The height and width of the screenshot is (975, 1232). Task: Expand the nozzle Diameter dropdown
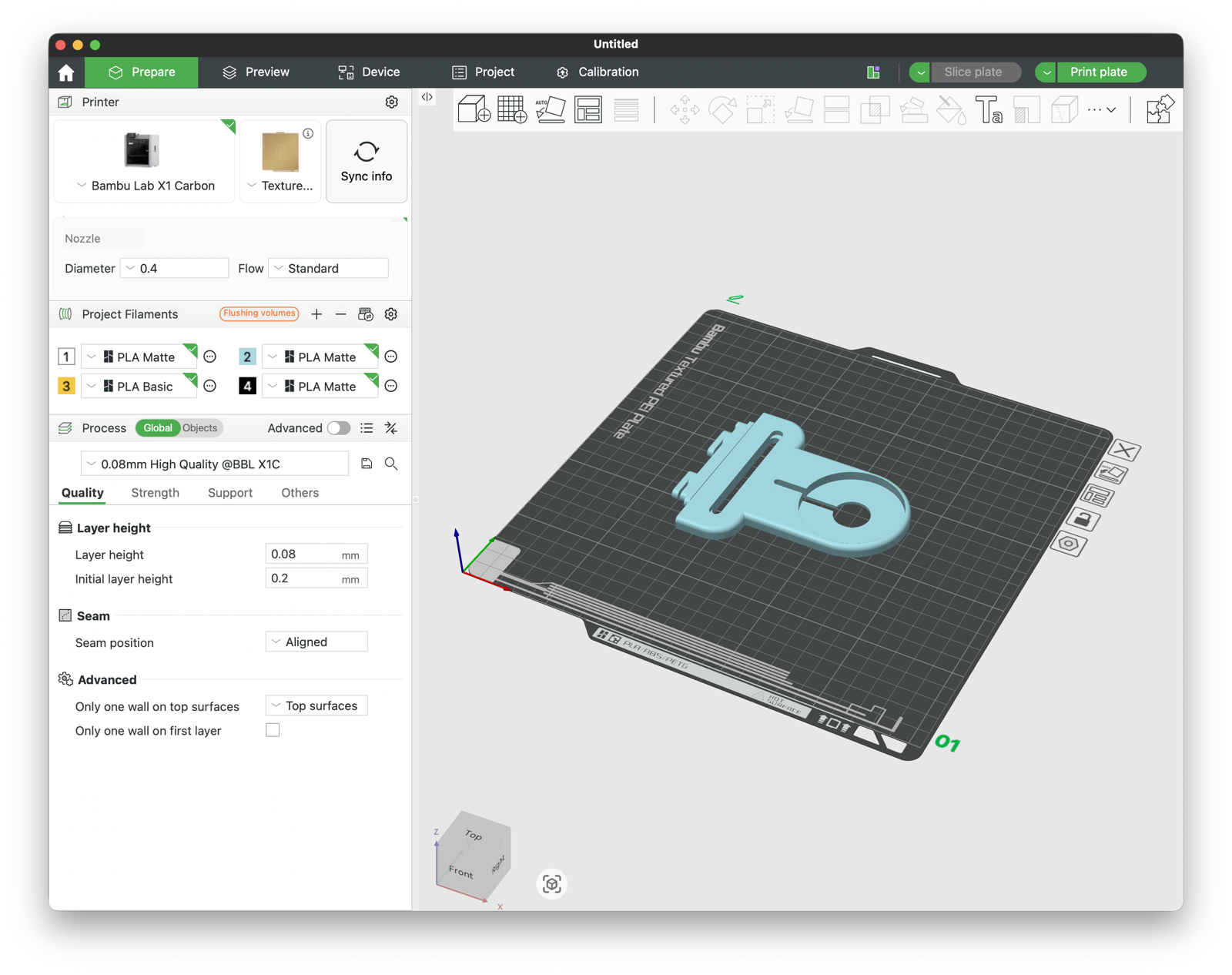pyautogui.click(x=175, y=268)
